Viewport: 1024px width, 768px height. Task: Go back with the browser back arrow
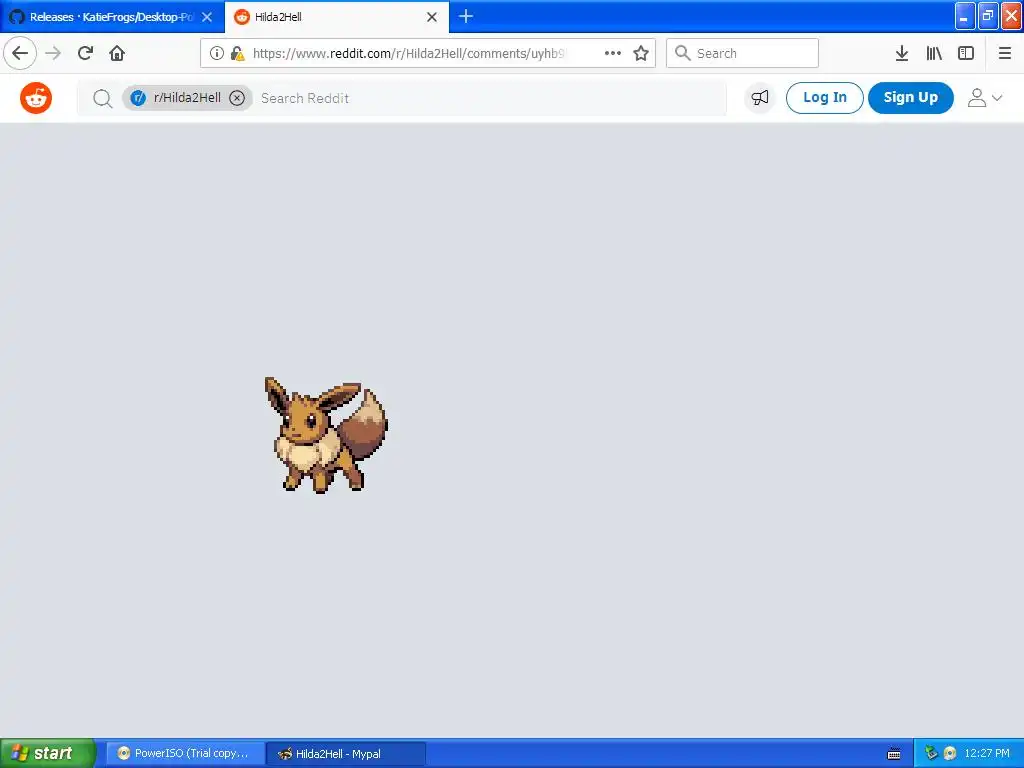[20, 53]
